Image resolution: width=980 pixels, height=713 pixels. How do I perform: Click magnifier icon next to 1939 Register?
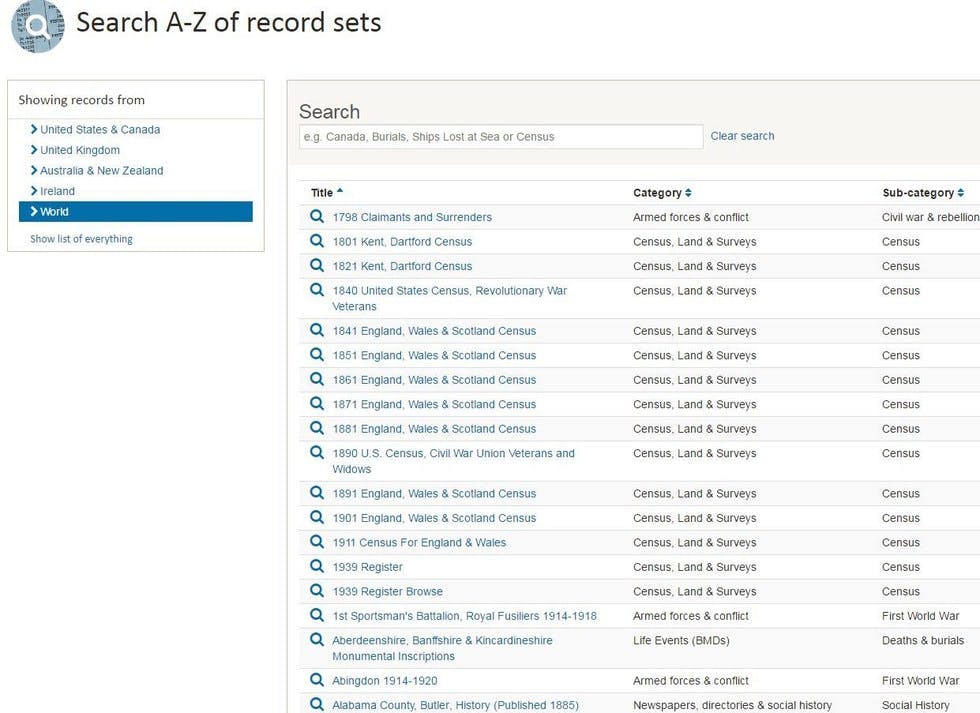pos(316,566)
